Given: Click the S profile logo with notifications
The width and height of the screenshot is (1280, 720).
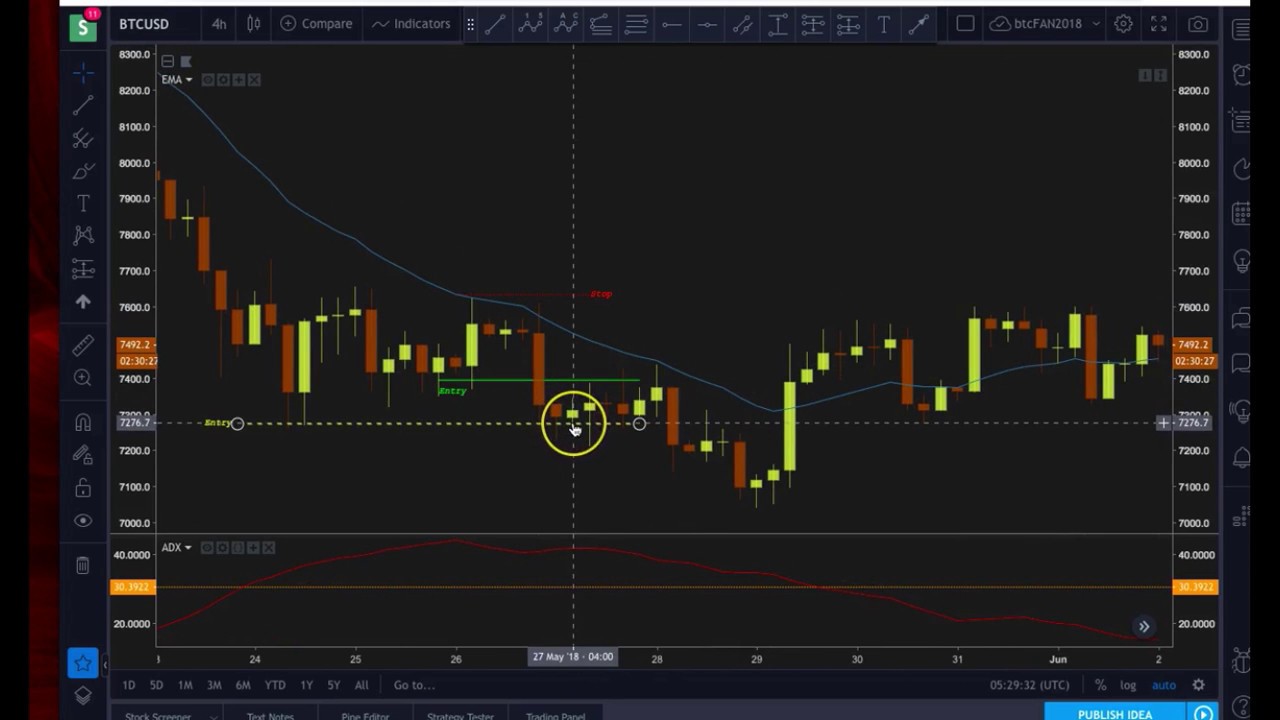Looking at the screenshot, I should pyautogui.click(x=84, y=26).
